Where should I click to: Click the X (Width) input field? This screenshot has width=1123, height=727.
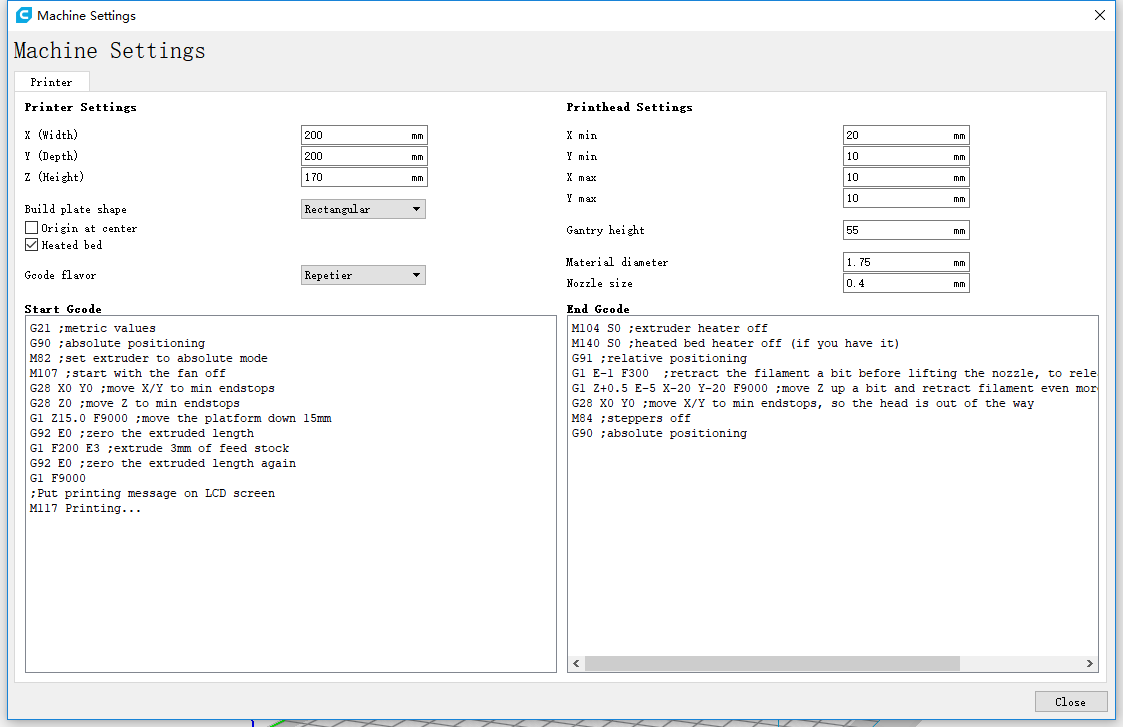(355, 135)
